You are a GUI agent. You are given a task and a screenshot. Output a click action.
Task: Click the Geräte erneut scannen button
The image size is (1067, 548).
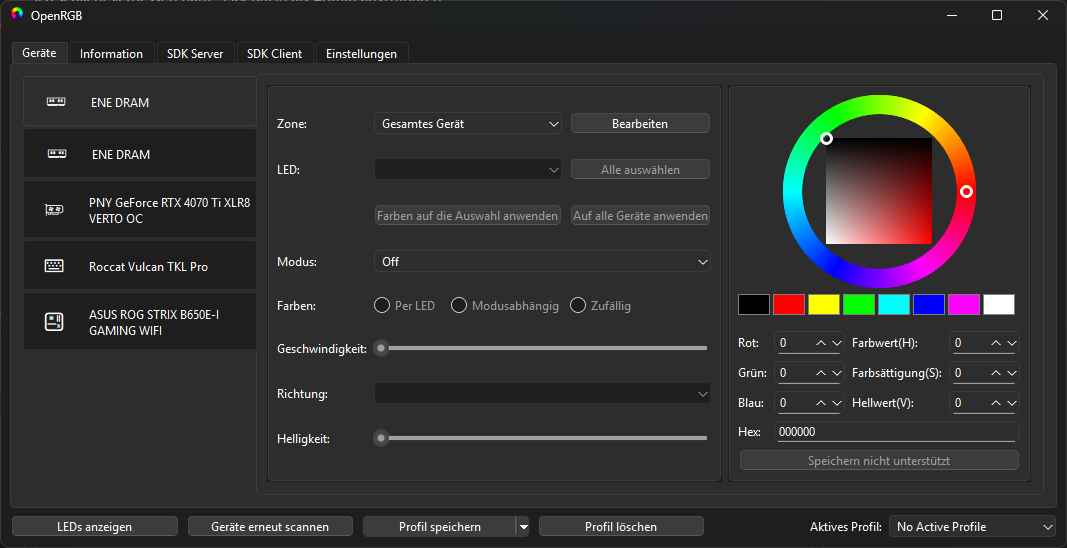point(270,526)
